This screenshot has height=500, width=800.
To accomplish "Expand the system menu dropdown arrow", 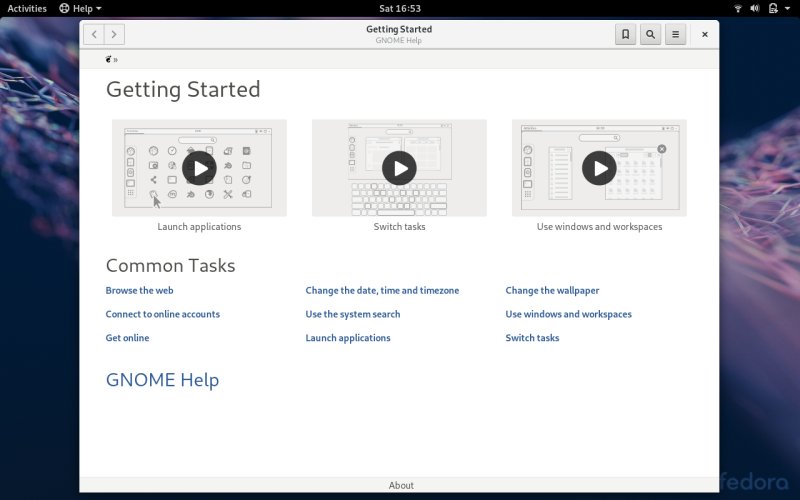I will click(787, 9).
